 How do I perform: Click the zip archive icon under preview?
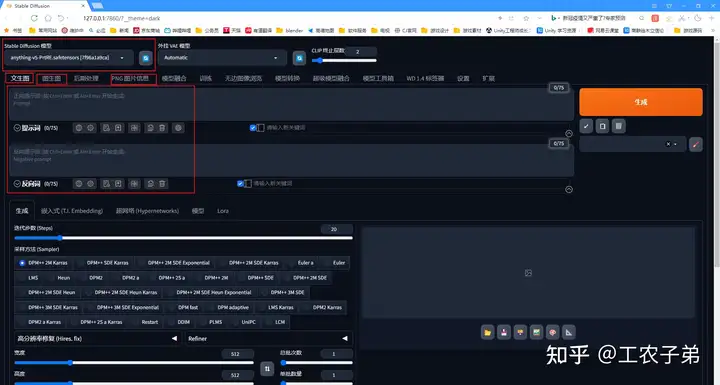coord(520,332)
